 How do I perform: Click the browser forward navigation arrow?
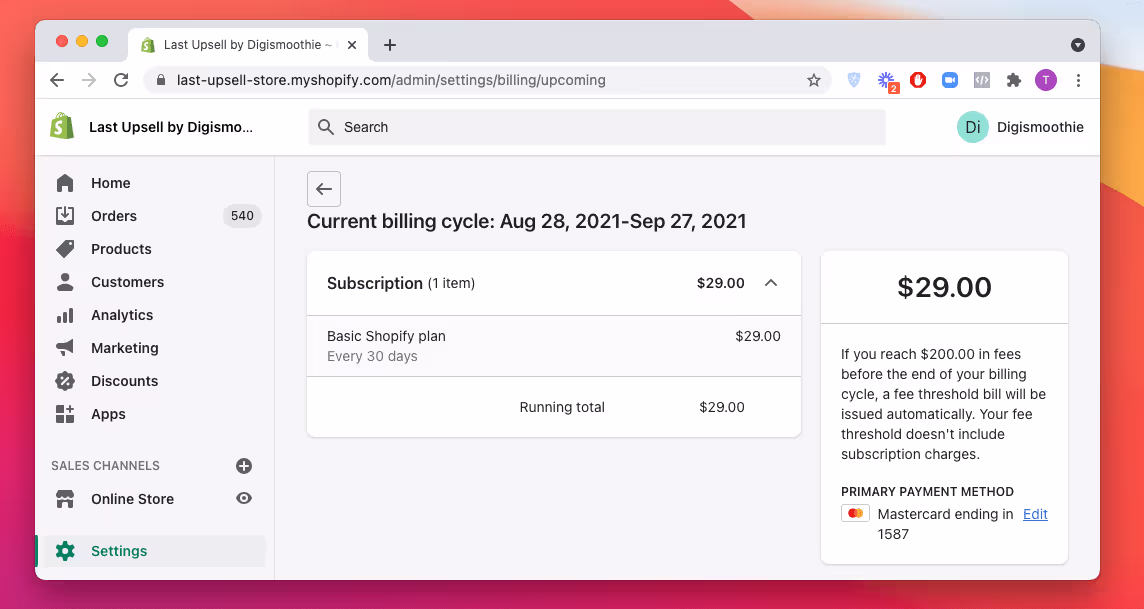[x=89, y=80]
